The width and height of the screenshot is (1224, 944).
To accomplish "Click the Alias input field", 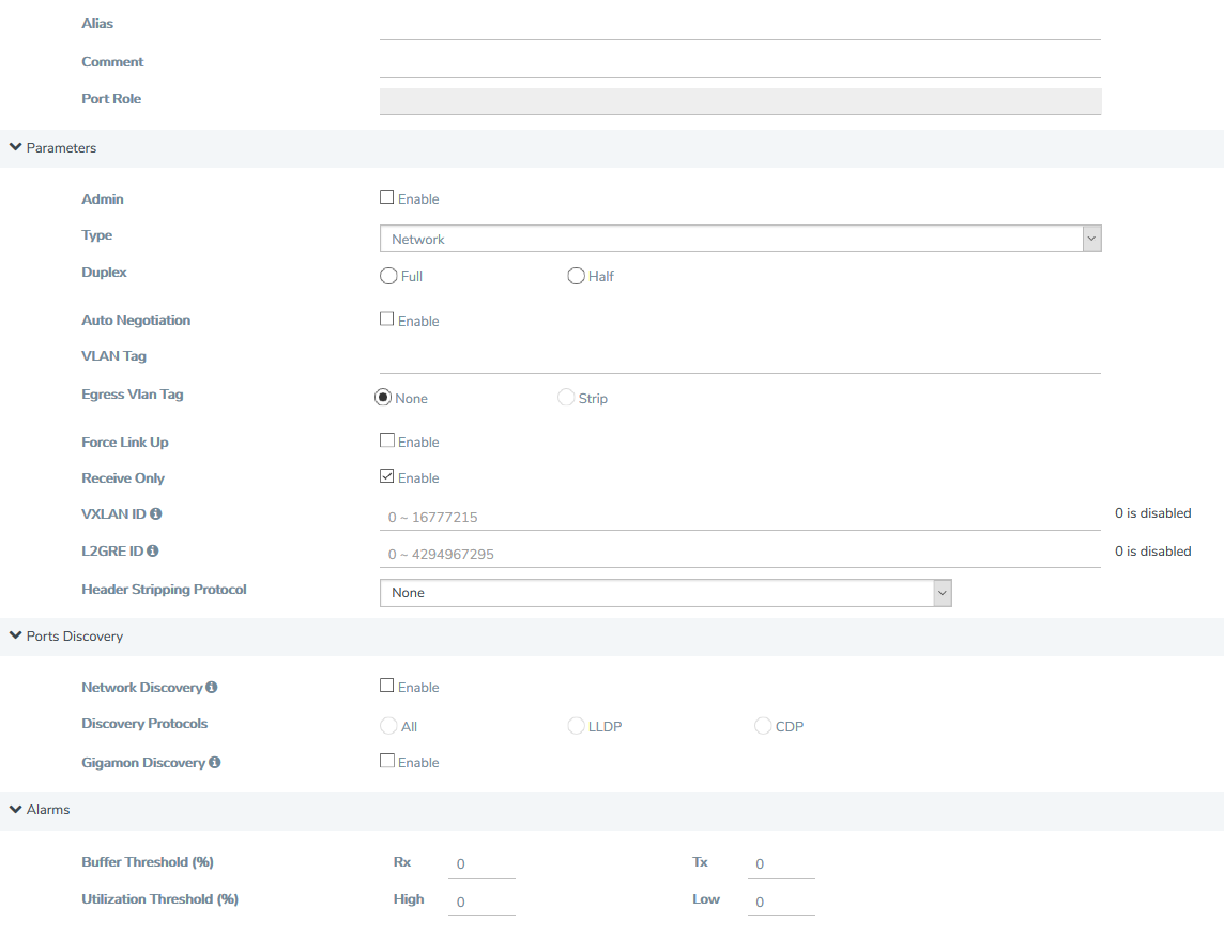I will [x=740, y=25].
